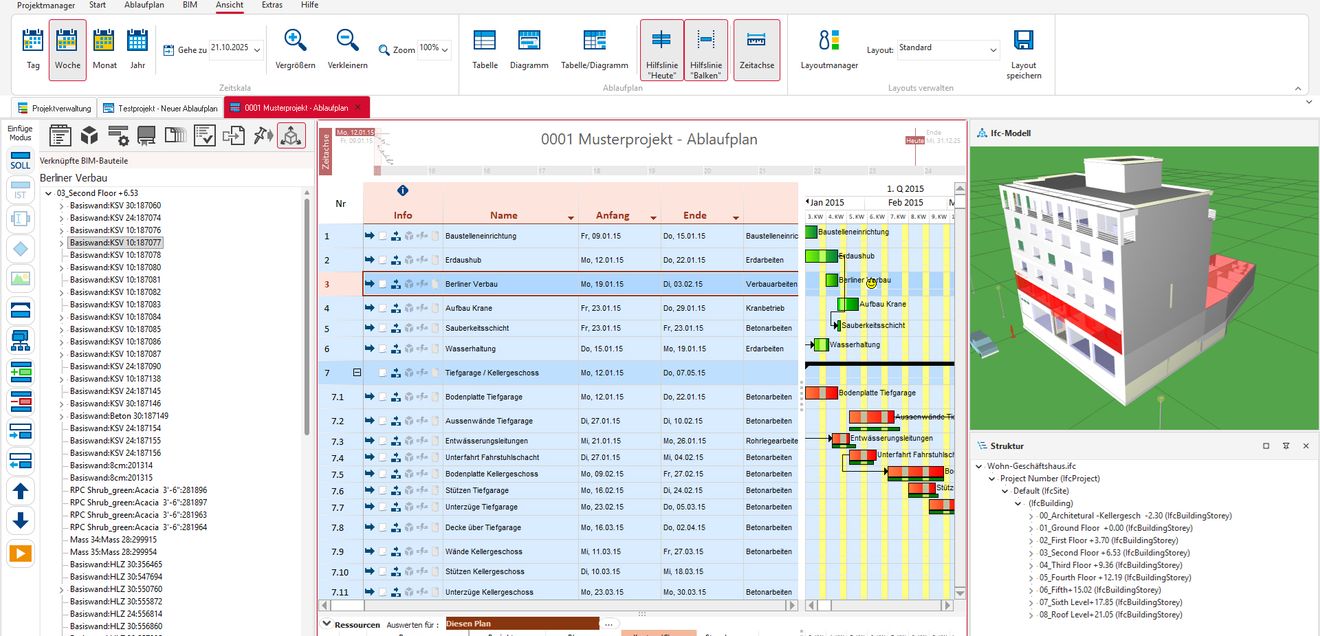Click the orange play button
This screenshot has height=636, width=1320.
coord(21,552)
